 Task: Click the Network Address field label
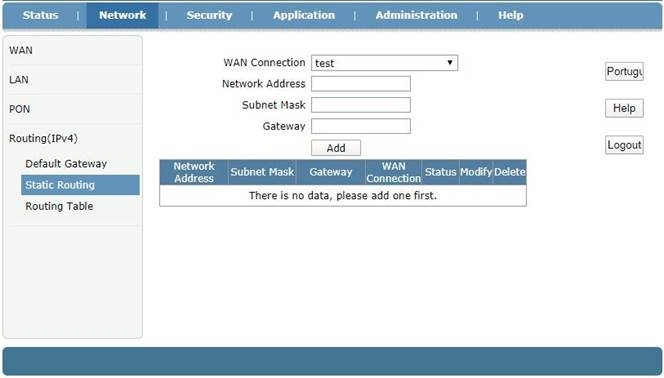[263, 84]
